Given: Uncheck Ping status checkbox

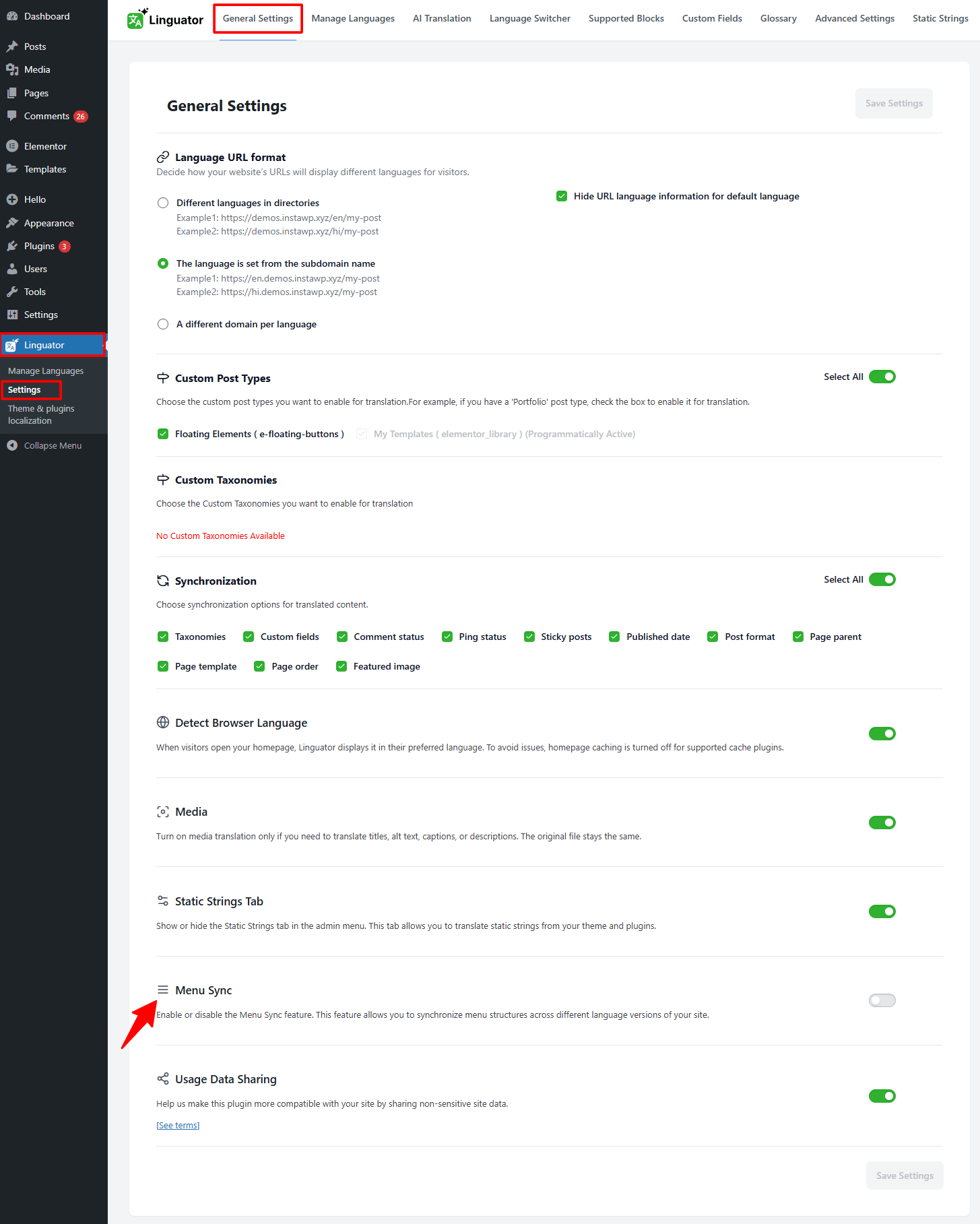Looking at the screenshot, I should click(447, 637).
